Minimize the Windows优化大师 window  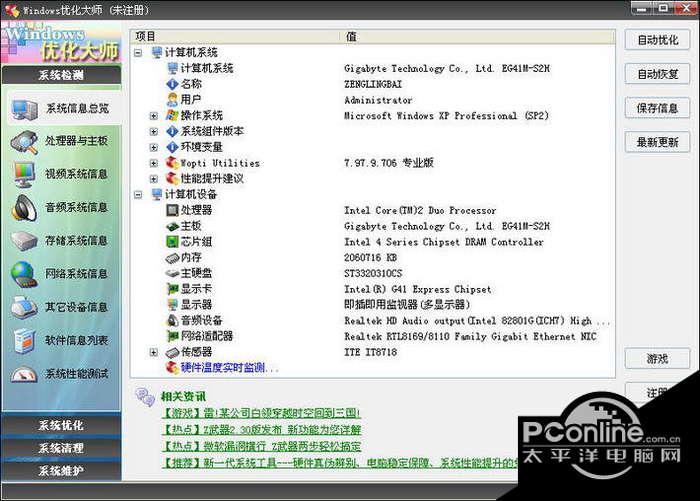point(641,8)
